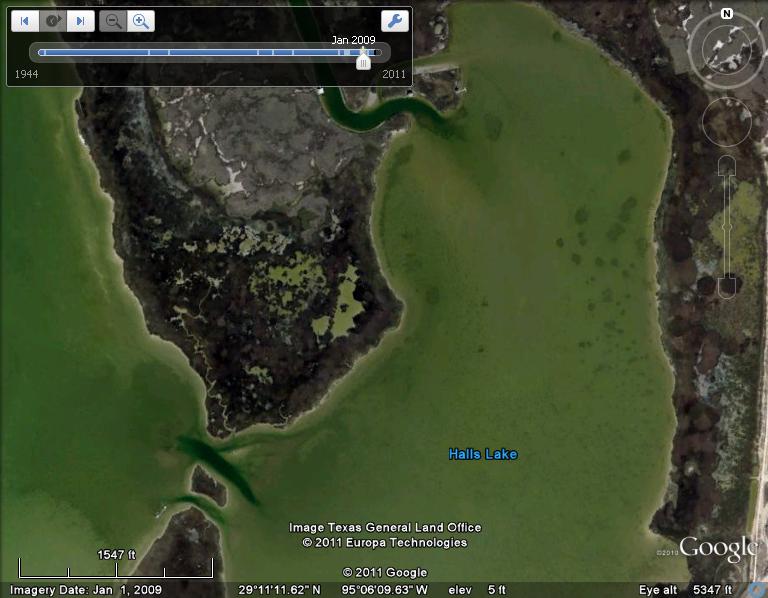Click the Google logo watermark

click(x=718, y=548)
